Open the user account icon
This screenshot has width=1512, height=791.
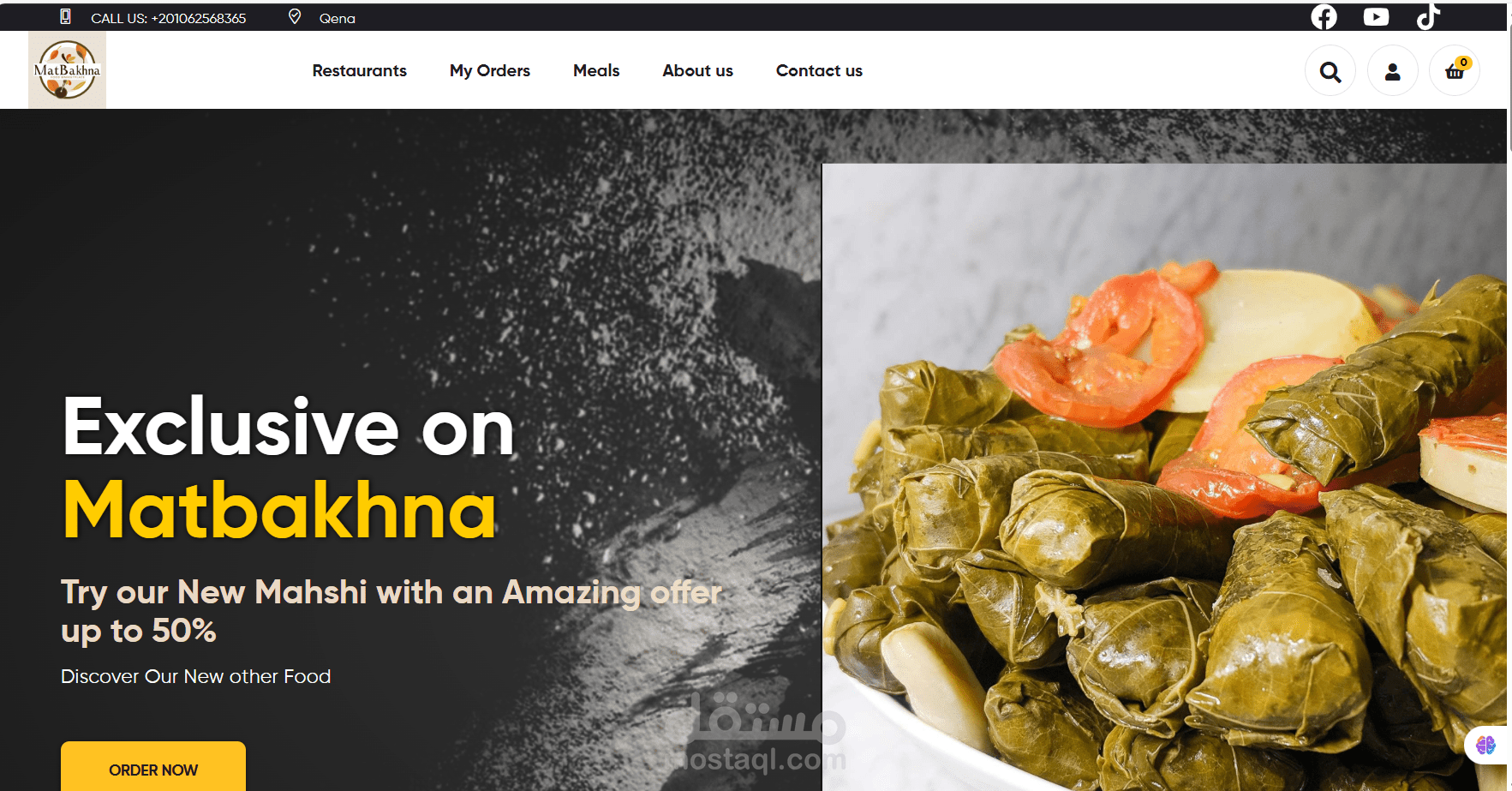(1392, 71)
